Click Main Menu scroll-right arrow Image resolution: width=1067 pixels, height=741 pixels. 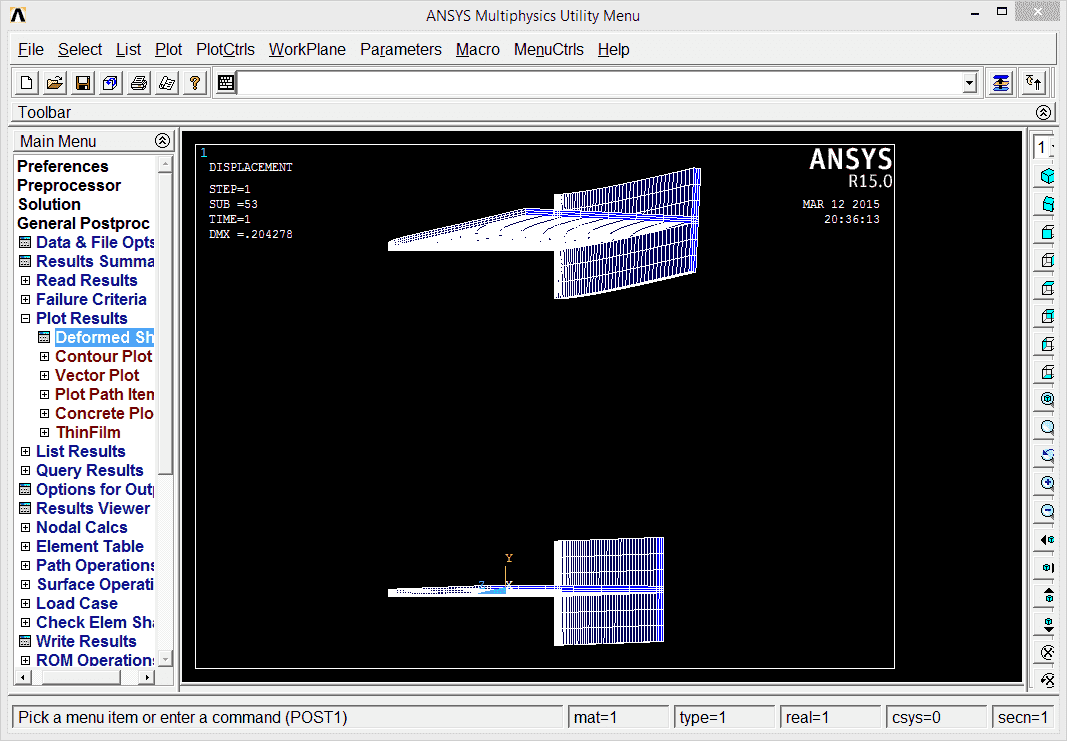147,677
